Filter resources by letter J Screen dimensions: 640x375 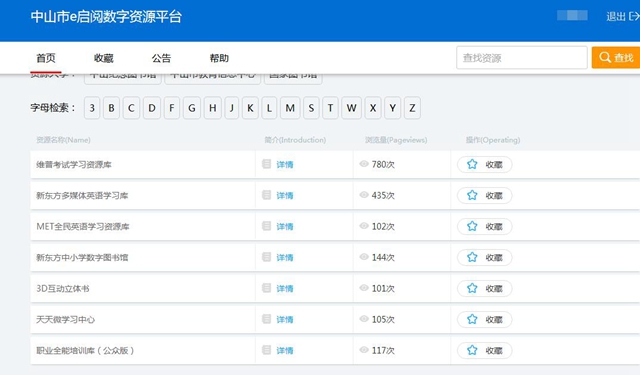coord(231,108)
